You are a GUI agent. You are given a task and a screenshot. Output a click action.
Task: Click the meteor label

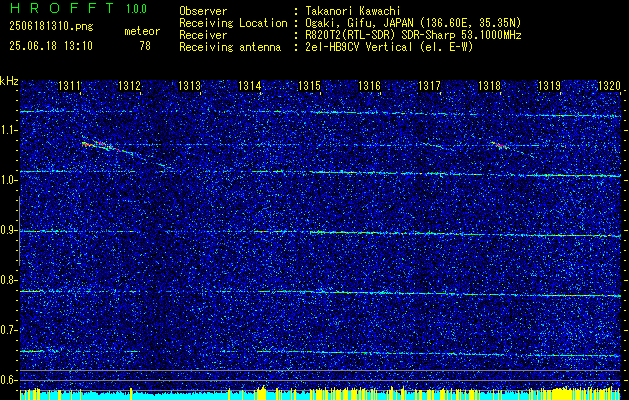tap(142, 31)
